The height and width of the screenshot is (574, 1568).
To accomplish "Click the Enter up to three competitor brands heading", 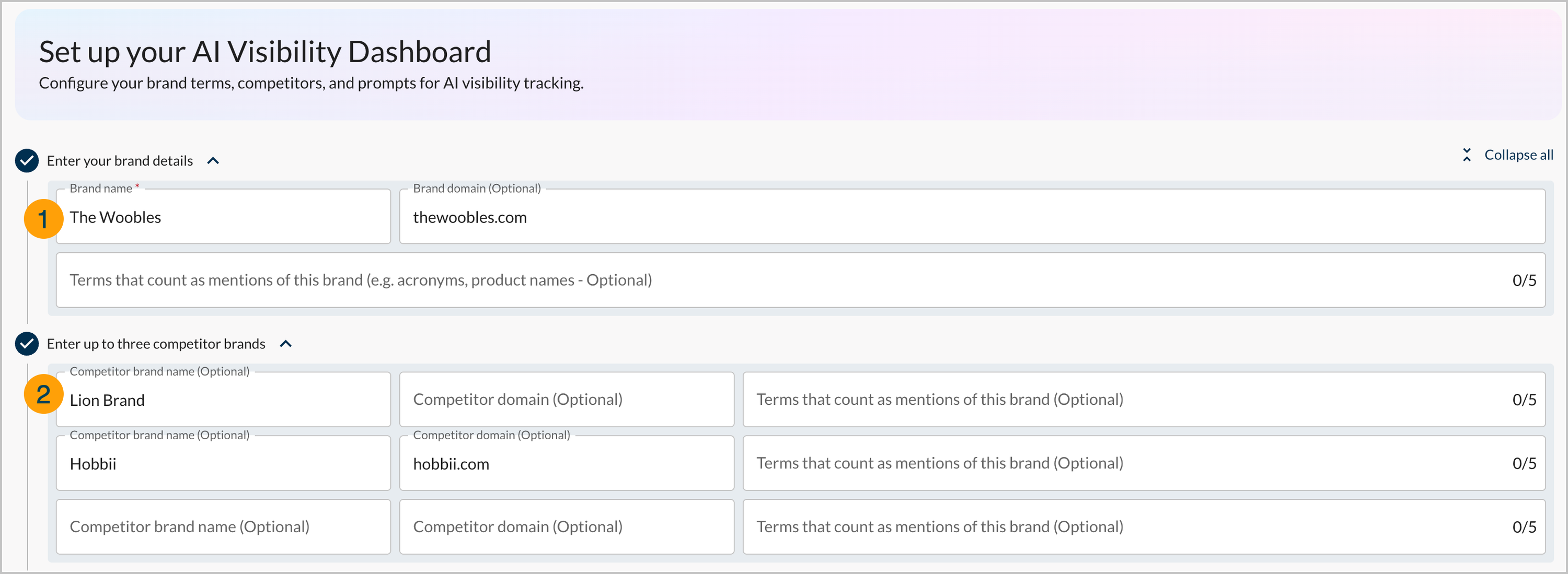I will click(x=156, y=344).
